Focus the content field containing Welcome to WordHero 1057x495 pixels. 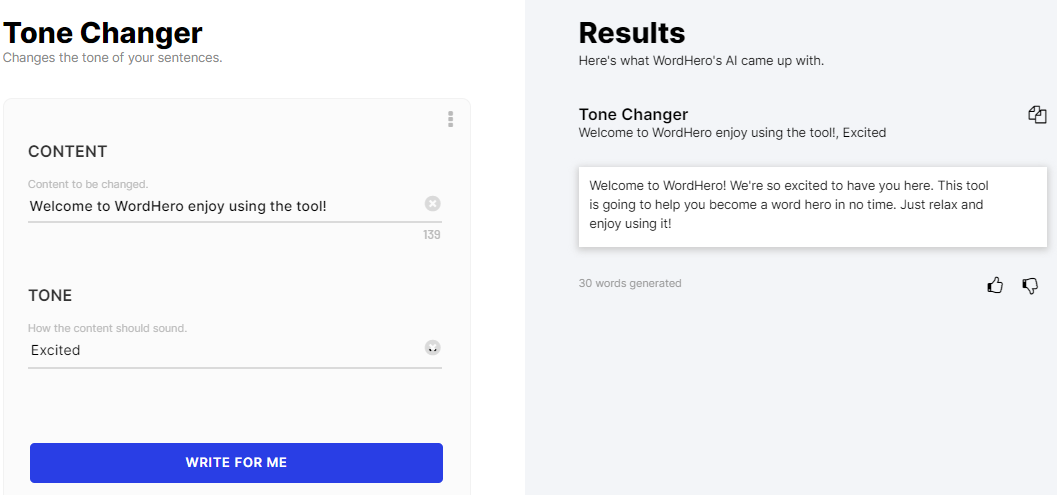(225, 206)
